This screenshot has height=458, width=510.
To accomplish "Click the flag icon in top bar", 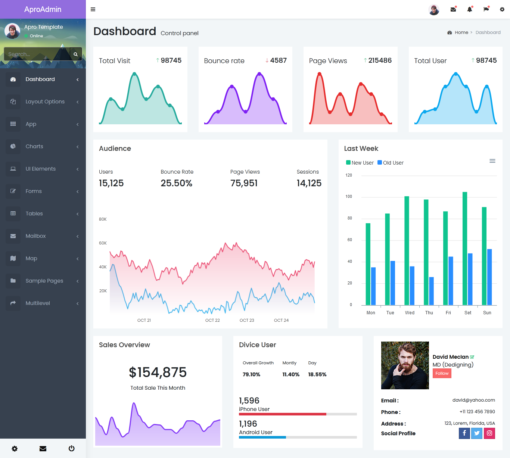I will tap(486, 9).
